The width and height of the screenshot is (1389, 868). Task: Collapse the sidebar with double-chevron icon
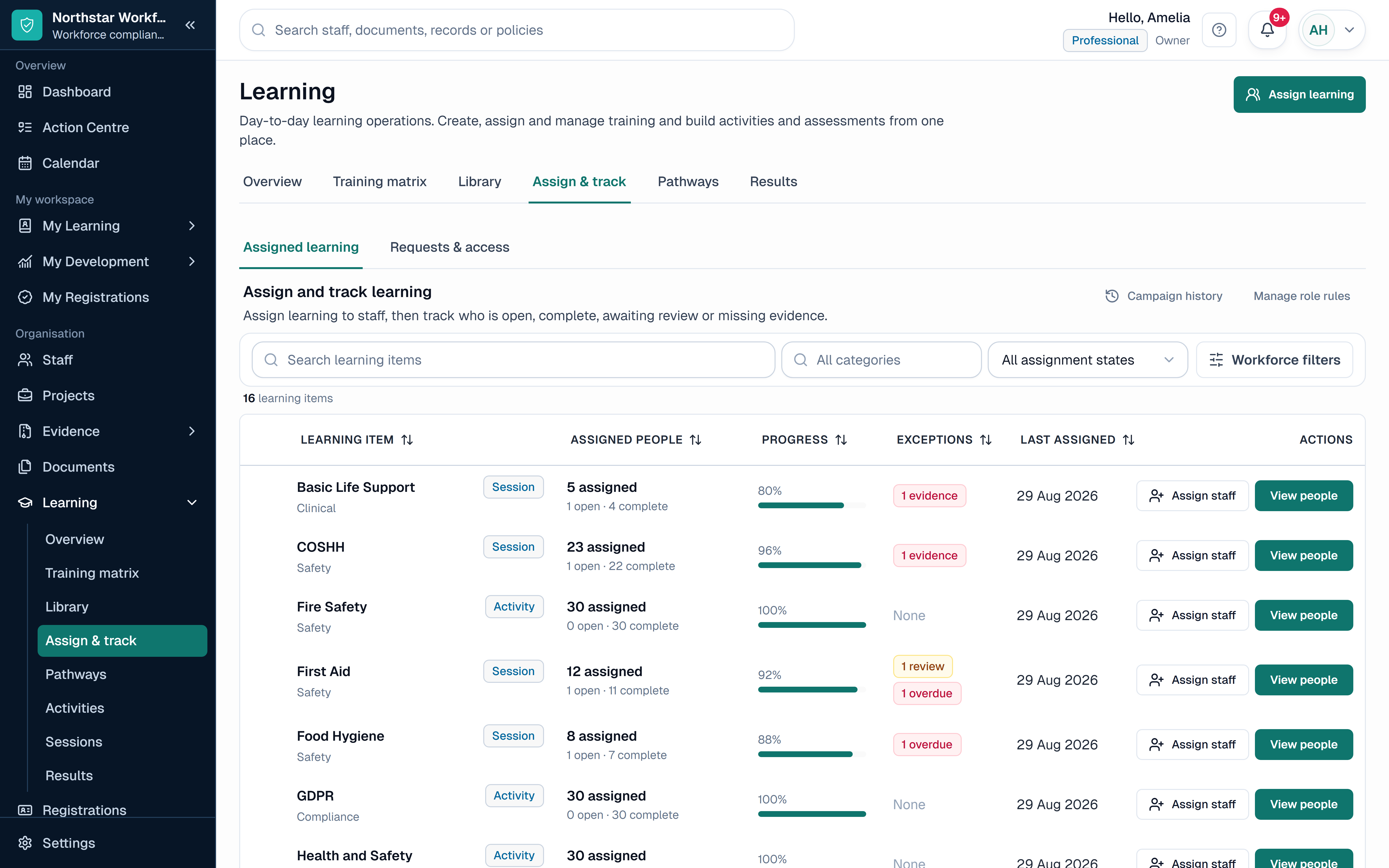tap(190, 25)
